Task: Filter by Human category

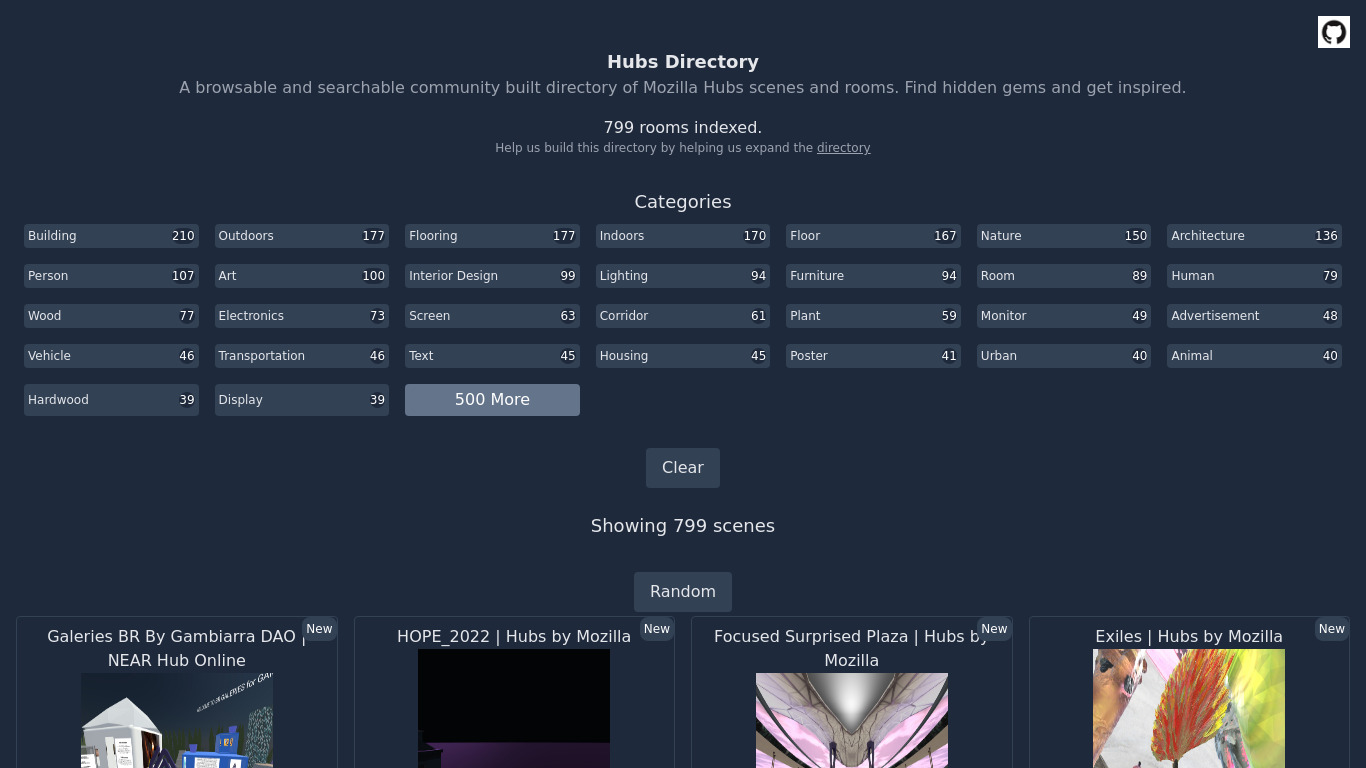Action: point(1254,276)
